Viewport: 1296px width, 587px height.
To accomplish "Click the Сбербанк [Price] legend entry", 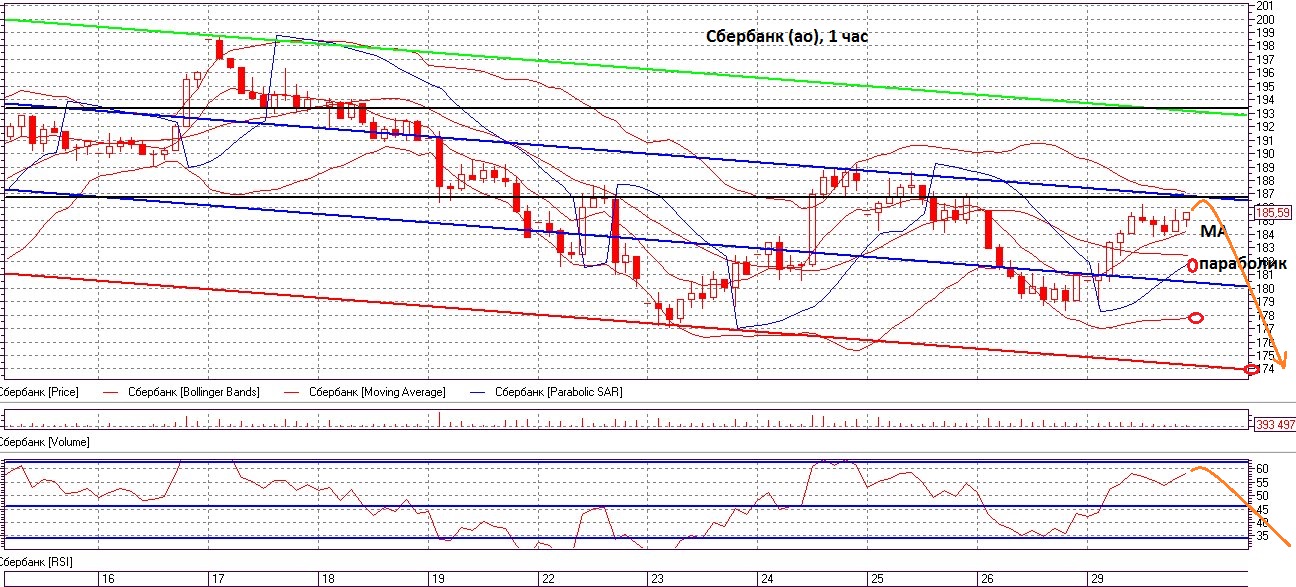I will click(x=39, y=392).
